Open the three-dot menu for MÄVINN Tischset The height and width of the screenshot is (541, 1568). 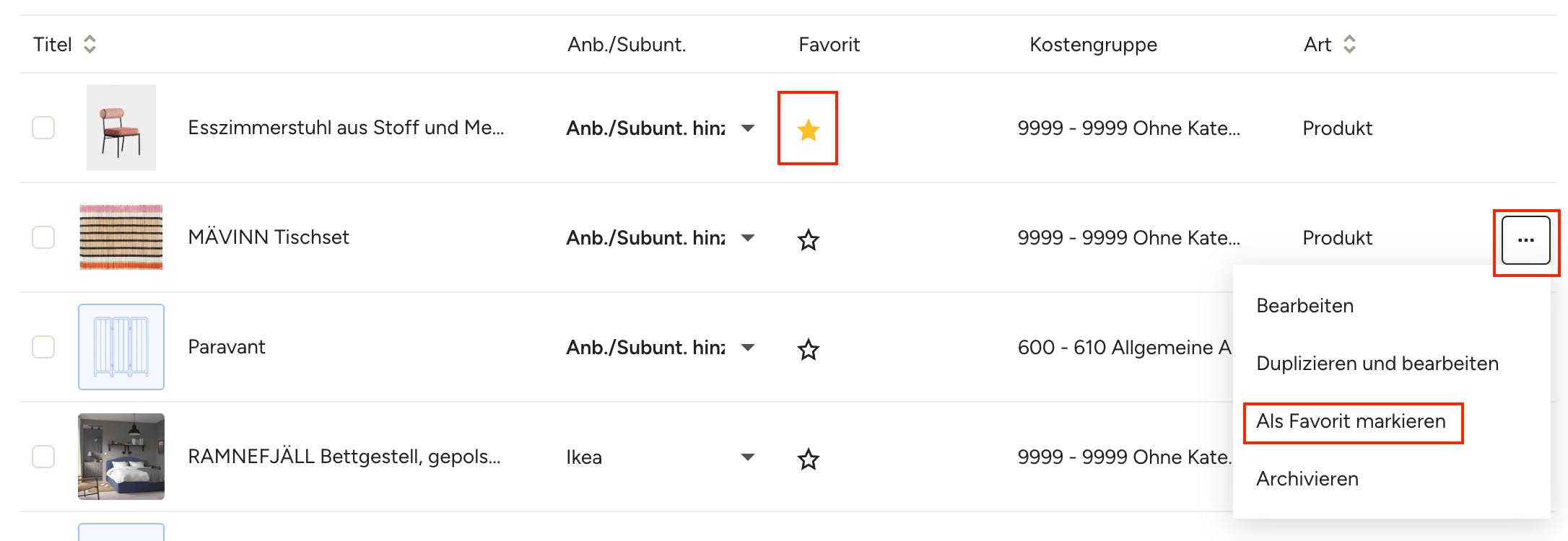[x=1525, y=240]
